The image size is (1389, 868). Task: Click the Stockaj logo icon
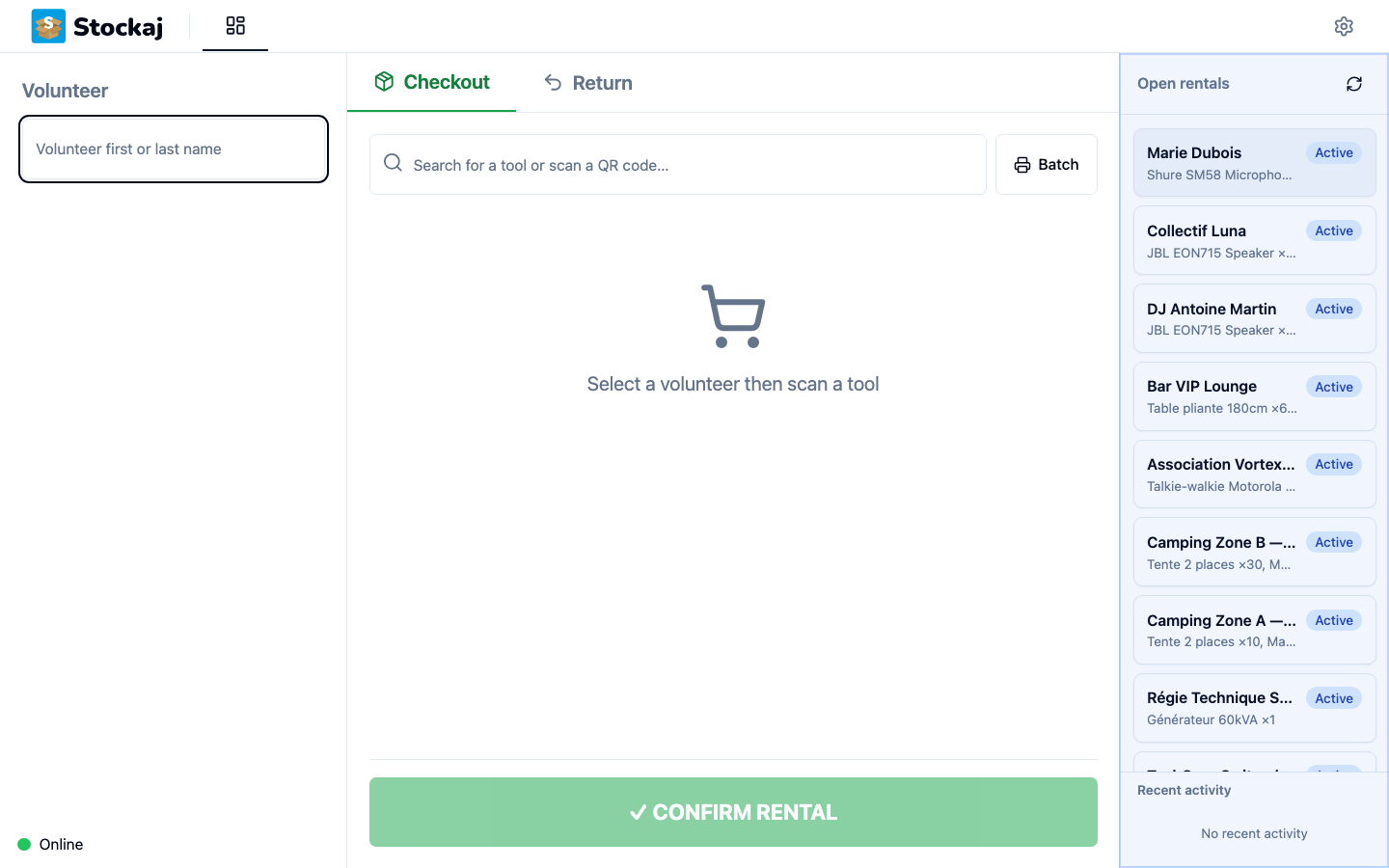pyautogui.click(x=48, y=26)
